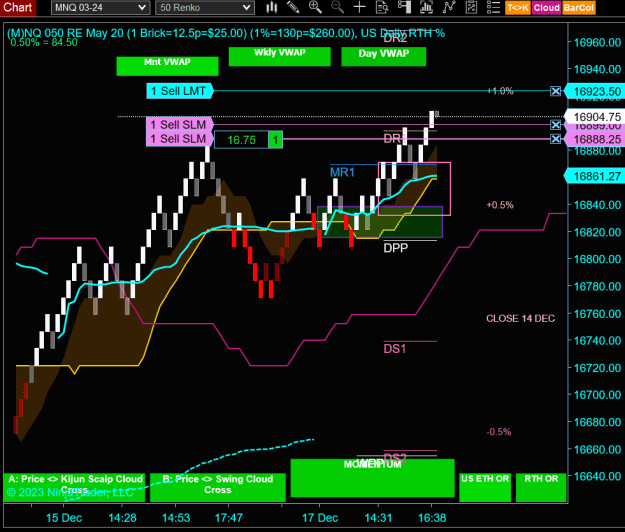Select the 1 Sell LMT order flag
The height and width of the screenshot is (532, 625).
180,91
